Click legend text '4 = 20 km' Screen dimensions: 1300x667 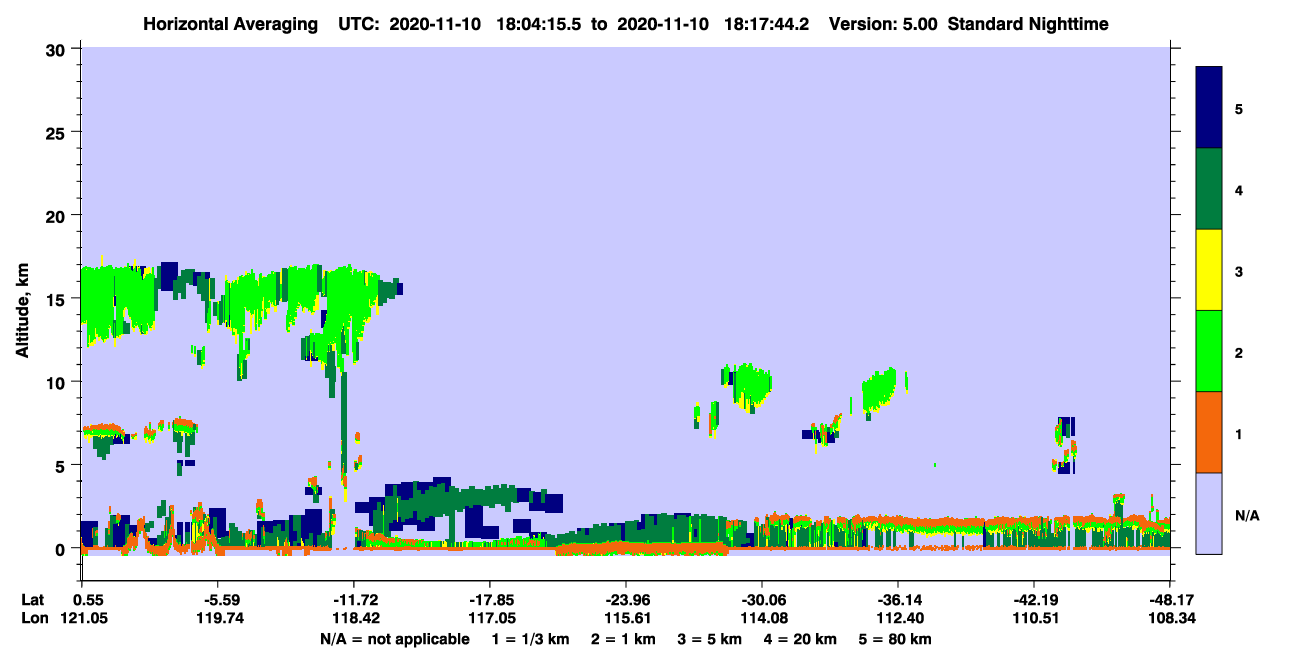[799, 639]
